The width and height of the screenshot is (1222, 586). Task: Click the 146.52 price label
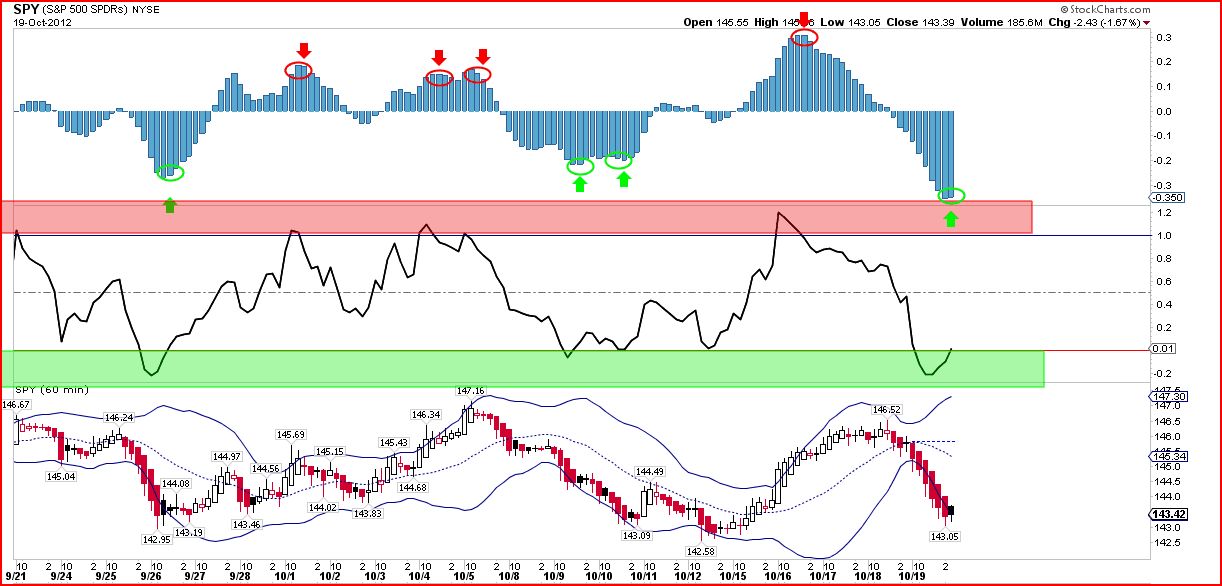coord(886,409)
